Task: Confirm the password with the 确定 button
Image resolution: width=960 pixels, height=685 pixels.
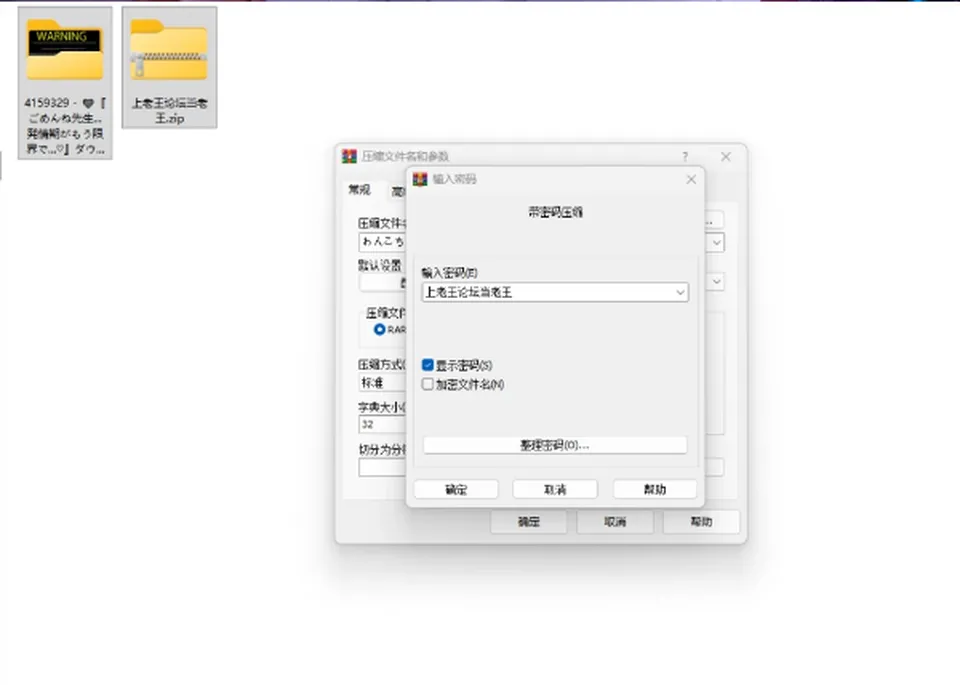Action: point(456,489)
